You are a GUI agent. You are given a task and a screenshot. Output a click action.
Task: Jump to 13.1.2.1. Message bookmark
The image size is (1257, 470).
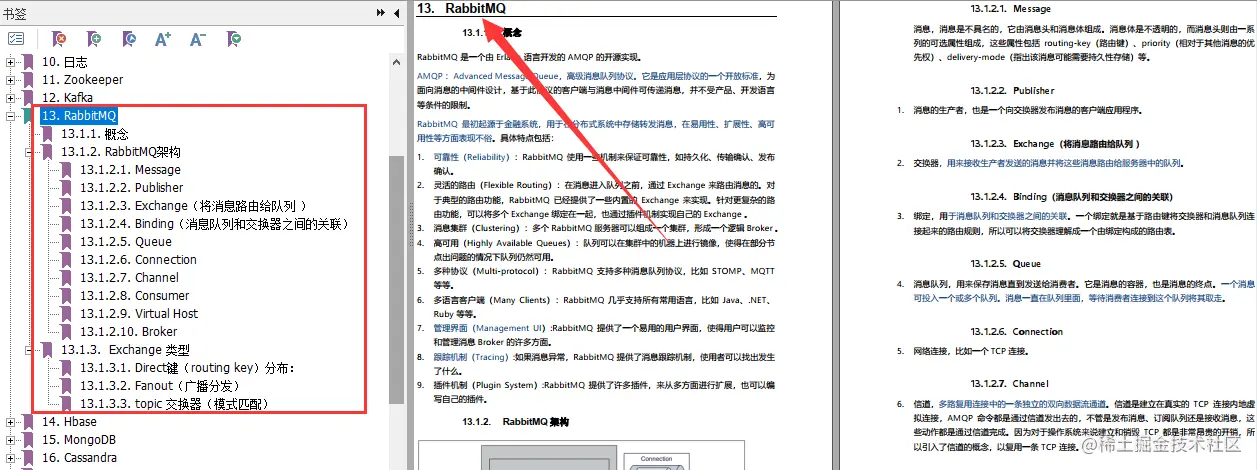[x=132, y=170]
